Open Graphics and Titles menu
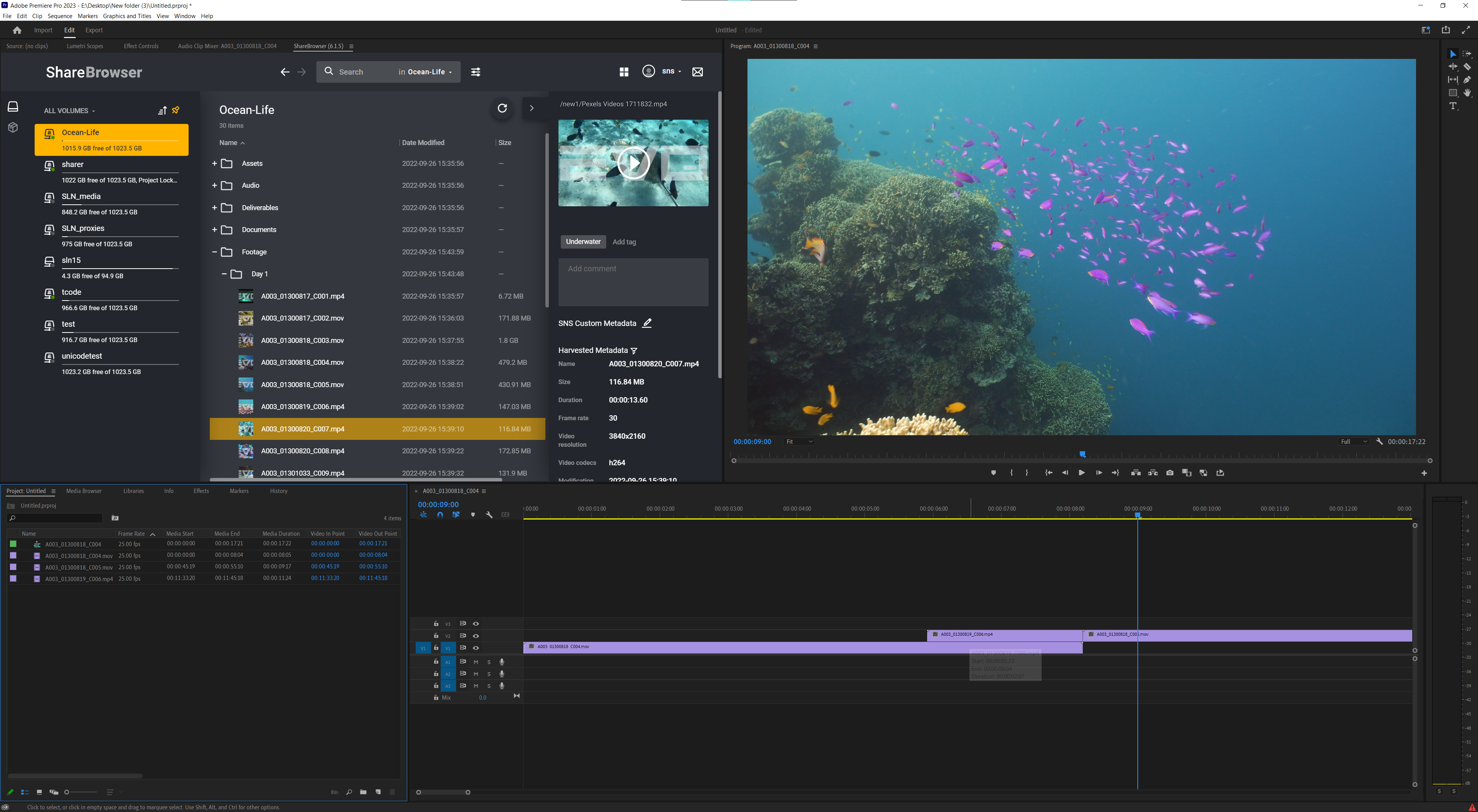The width and height of the screenshot is (1478, 812). [127, 16]
